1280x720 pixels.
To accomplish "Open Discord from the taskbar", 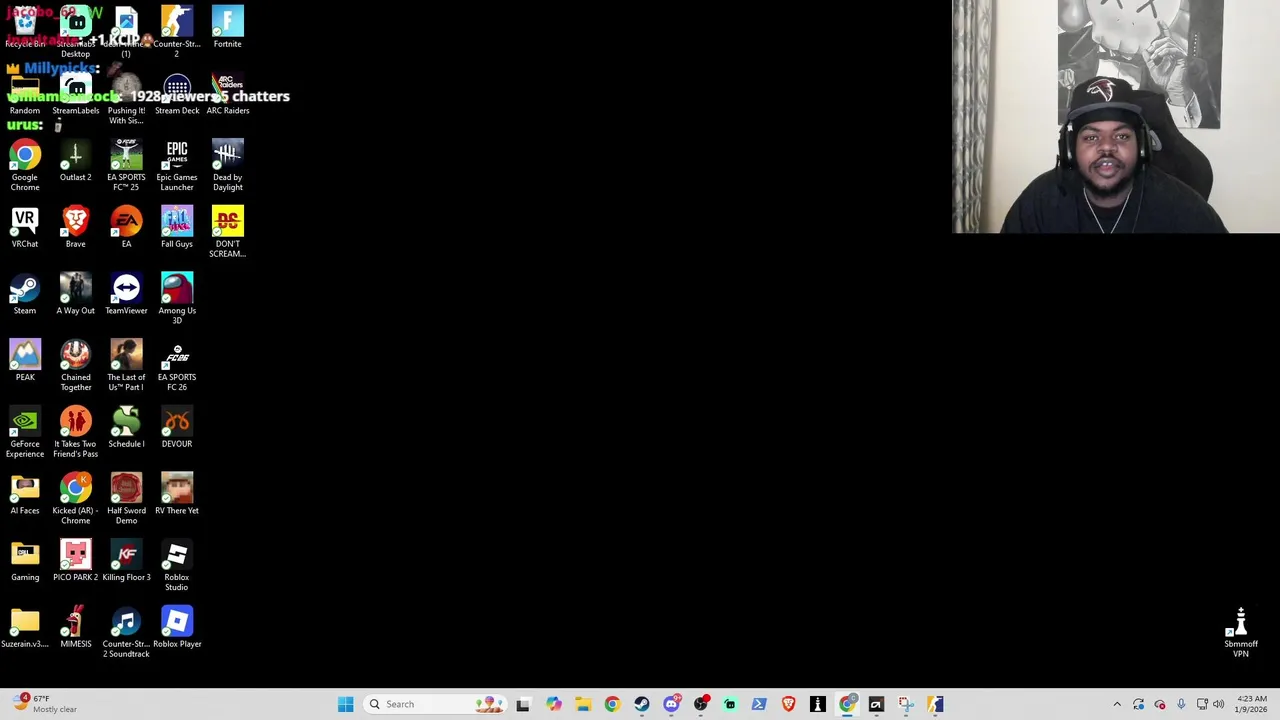I will pos(671,704).
